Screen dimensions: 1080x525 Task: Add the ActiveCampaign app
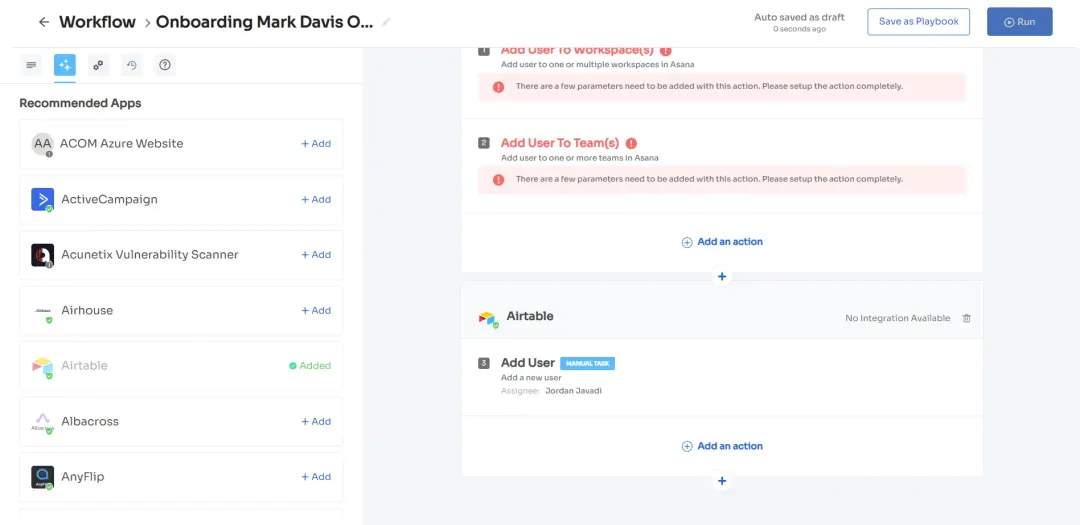pyautogui.click(x=316, y=200)
